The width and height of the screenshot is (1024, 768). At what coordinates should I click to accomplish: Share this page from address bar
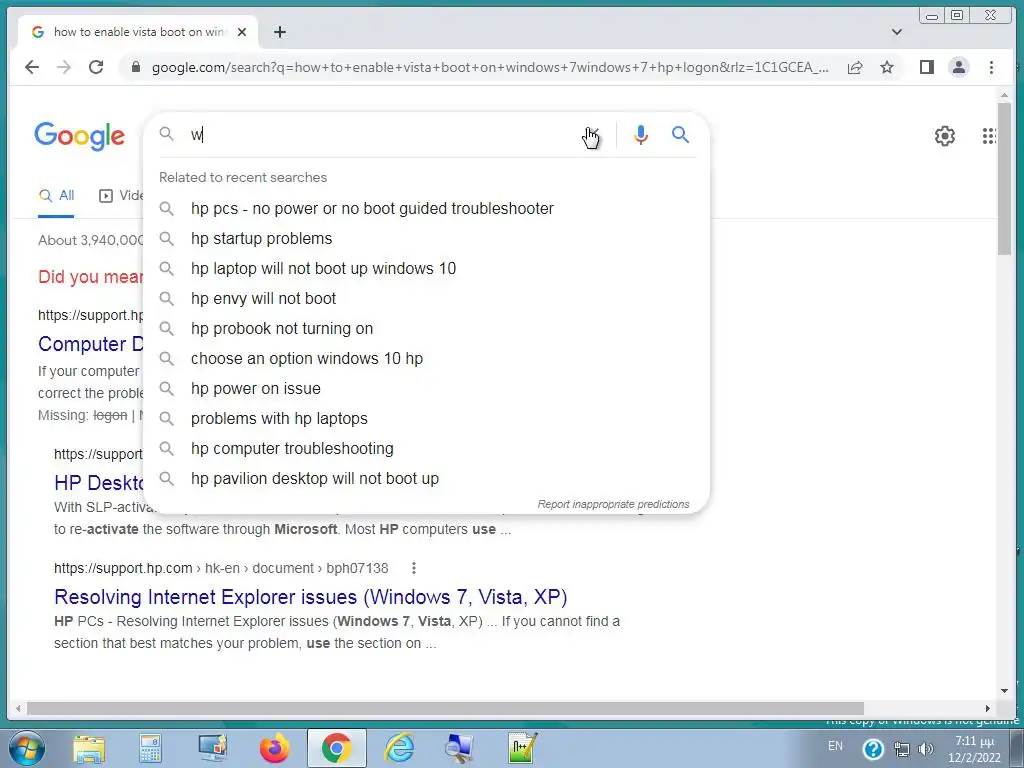[x=855, y=67]
